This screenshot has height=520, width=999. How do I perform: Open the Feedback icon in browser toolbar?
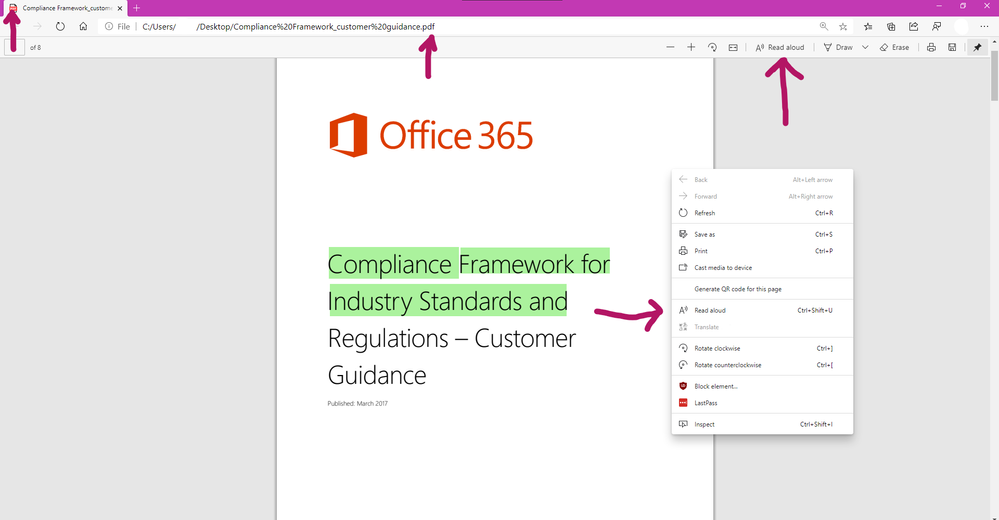(x=937, y=27)
